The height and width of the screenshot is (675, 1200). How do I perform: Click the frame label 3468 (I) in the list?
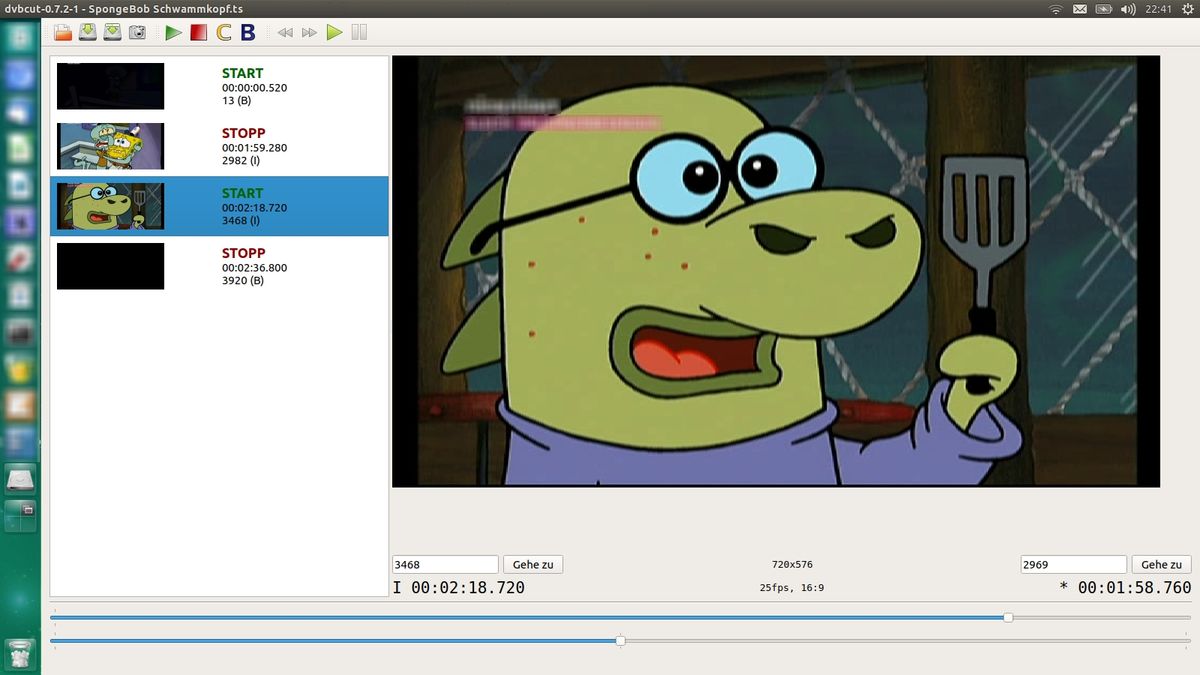pos(242,221)
